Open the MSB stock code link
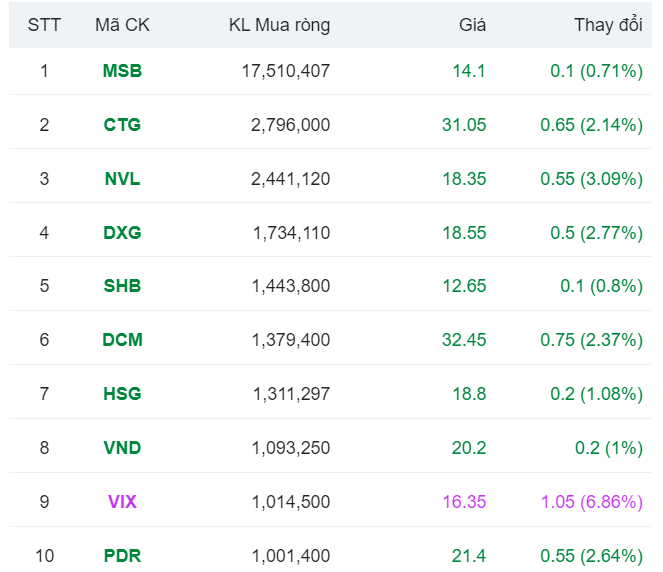 [x=122, y=71]
